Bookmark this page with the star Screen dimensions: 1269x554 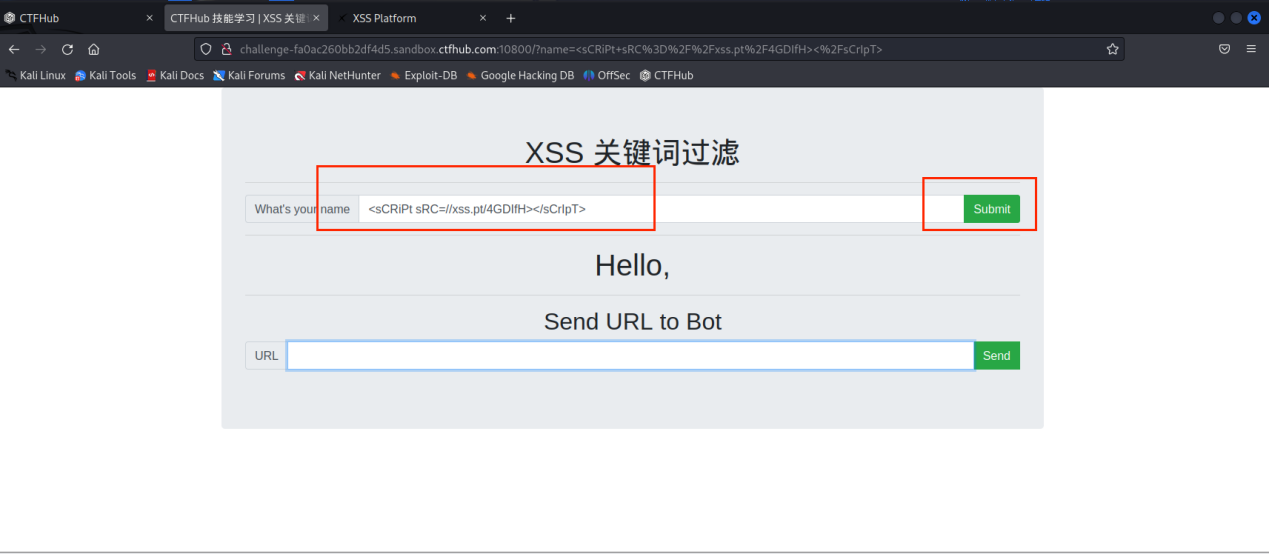tap(1112, 49)
